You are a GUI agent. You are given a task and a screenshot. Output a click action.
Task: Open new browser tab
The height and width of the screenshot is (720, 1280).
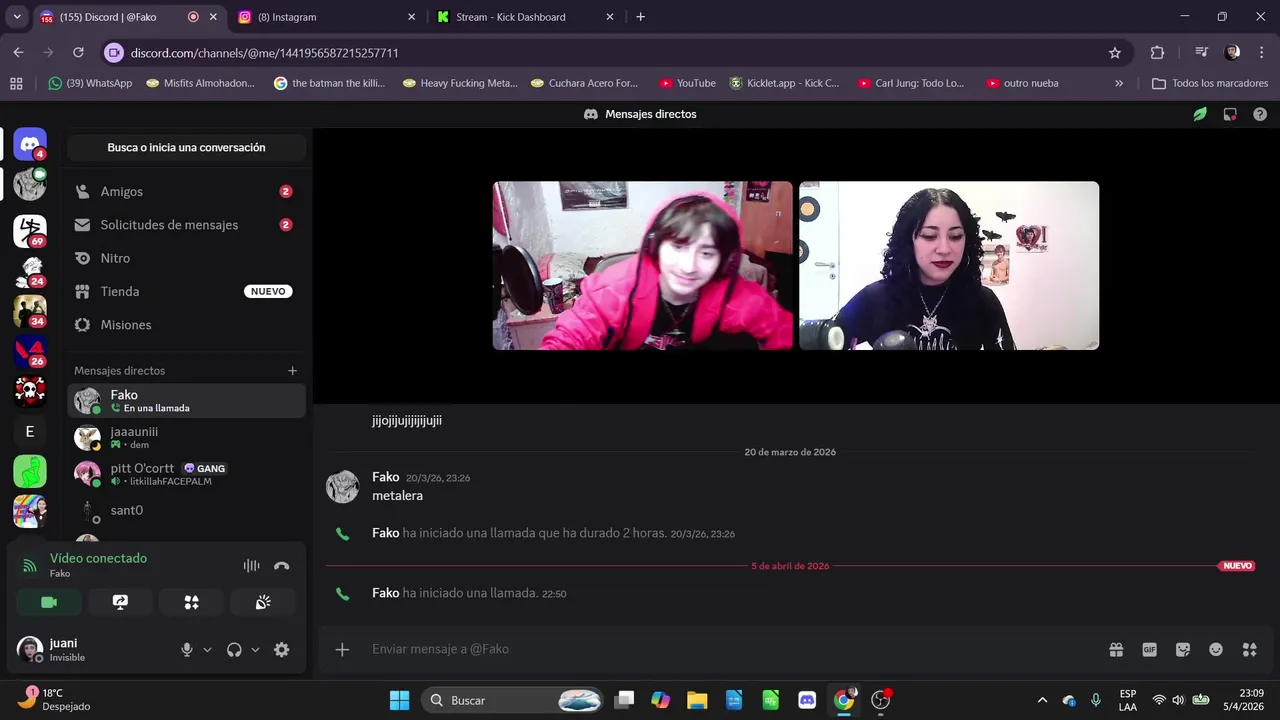641,17
